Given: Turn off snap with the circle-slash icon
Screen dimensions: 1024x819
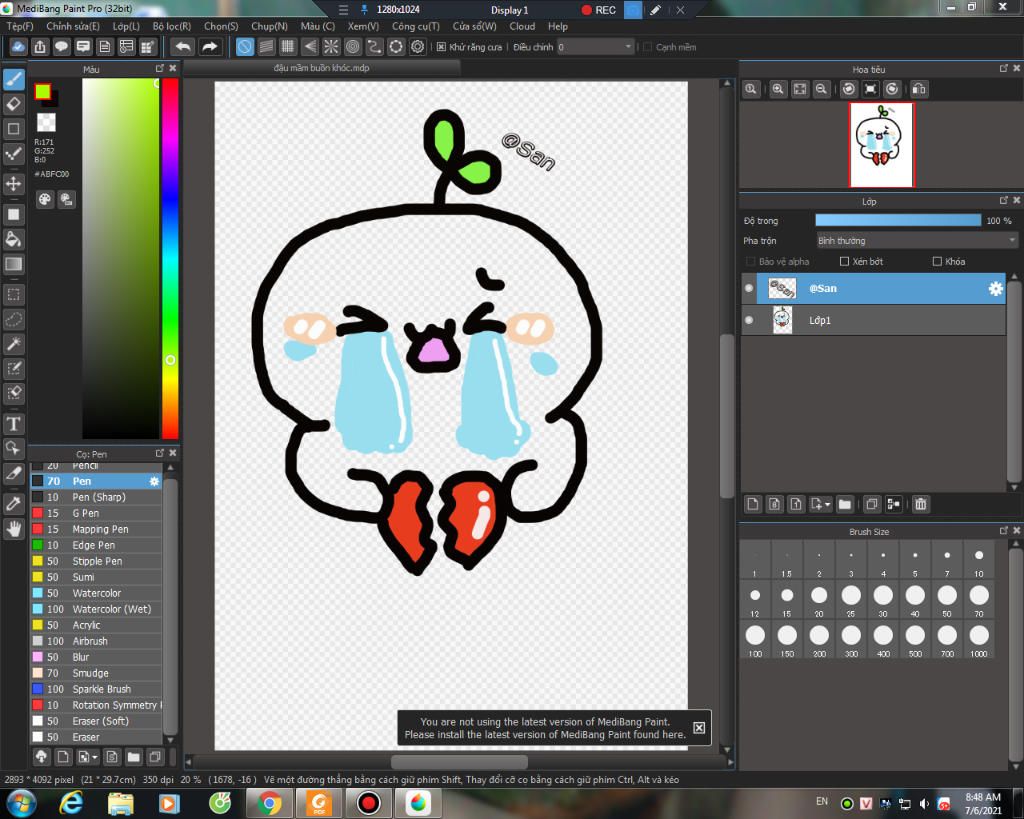Looking at the screenshot, I should pos(244,46).
